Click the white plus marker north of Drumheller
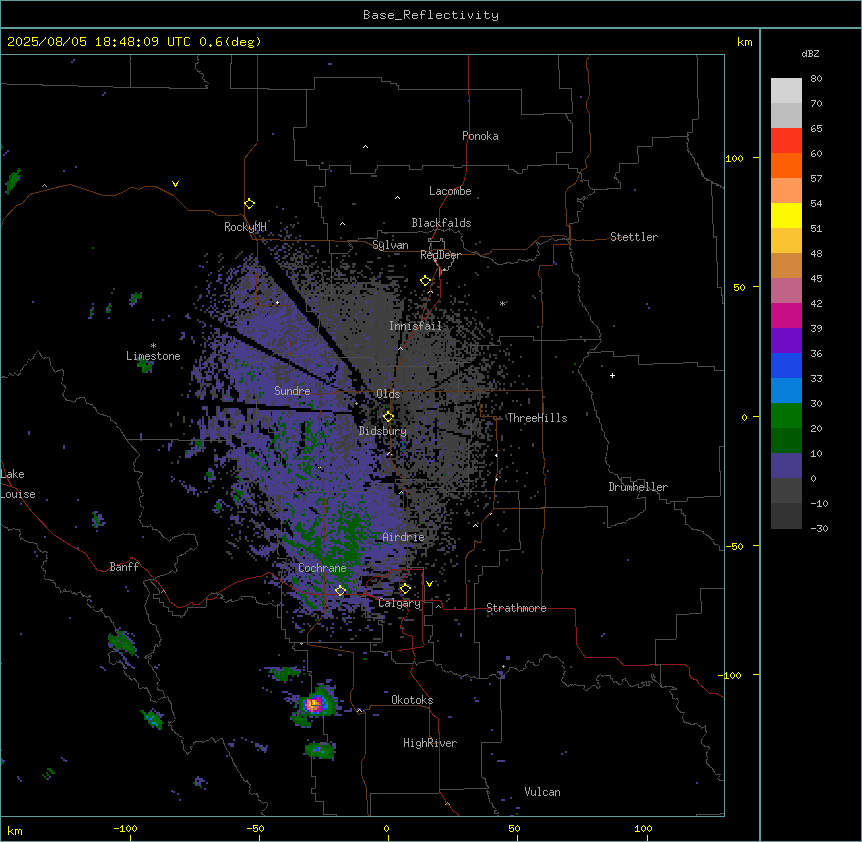Image resolution: width=862 pixels, height=842 pixels. 612,375
